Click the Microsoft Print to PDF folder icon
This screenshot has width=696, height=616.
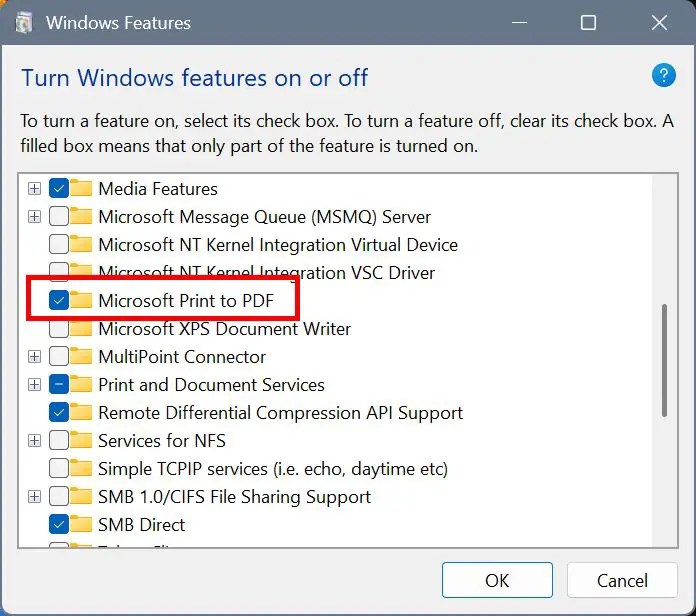[81, 300]
